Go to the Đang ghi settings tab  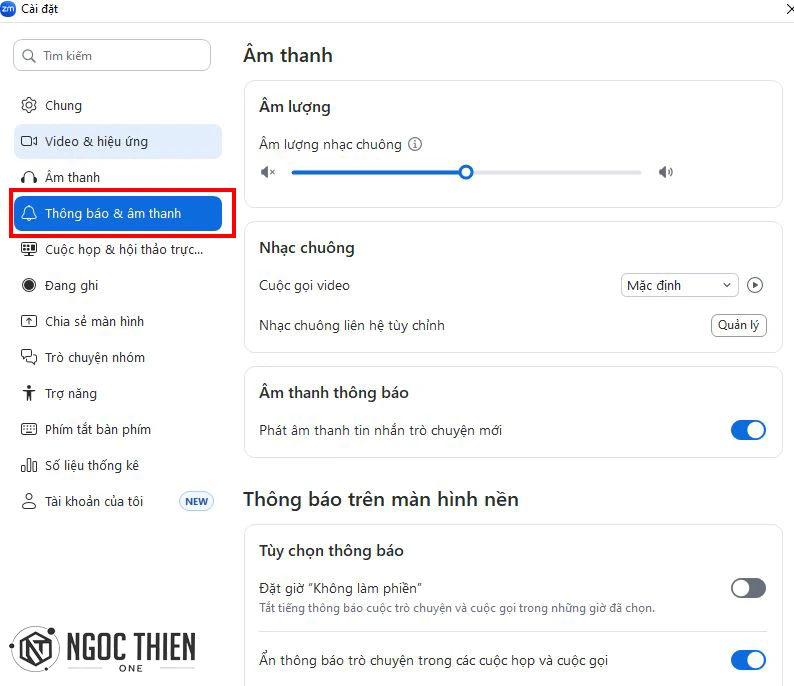117,285
